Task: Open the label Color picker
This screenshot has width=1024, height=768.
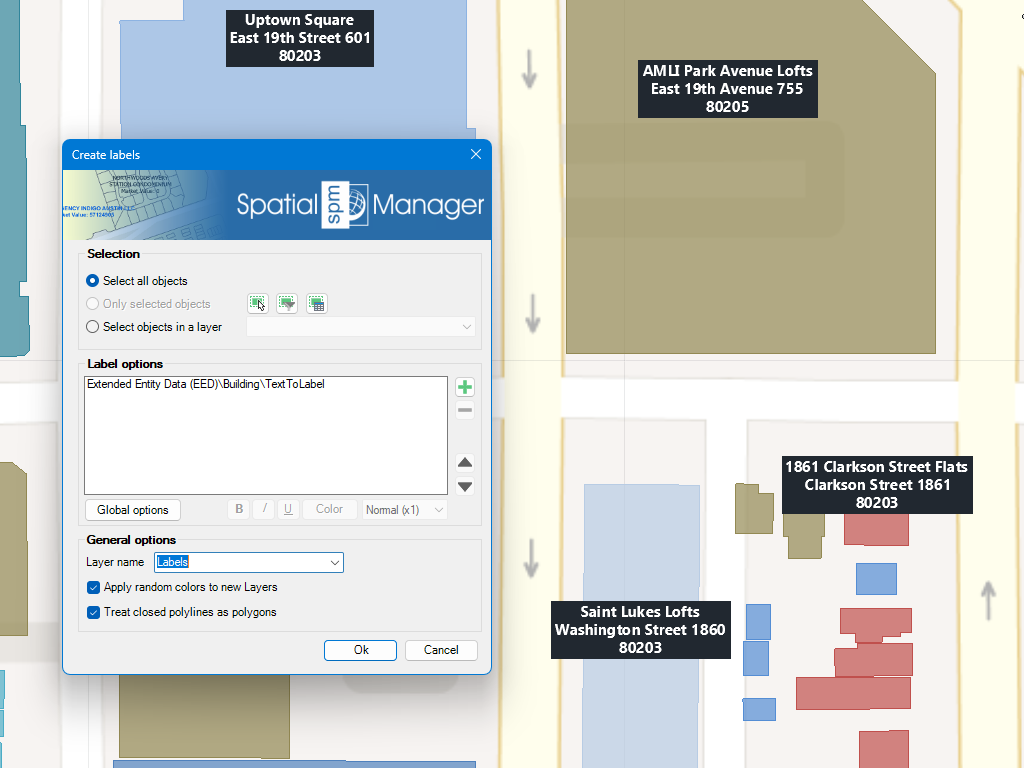Action: pyautogui.click(x=329, y=509)
